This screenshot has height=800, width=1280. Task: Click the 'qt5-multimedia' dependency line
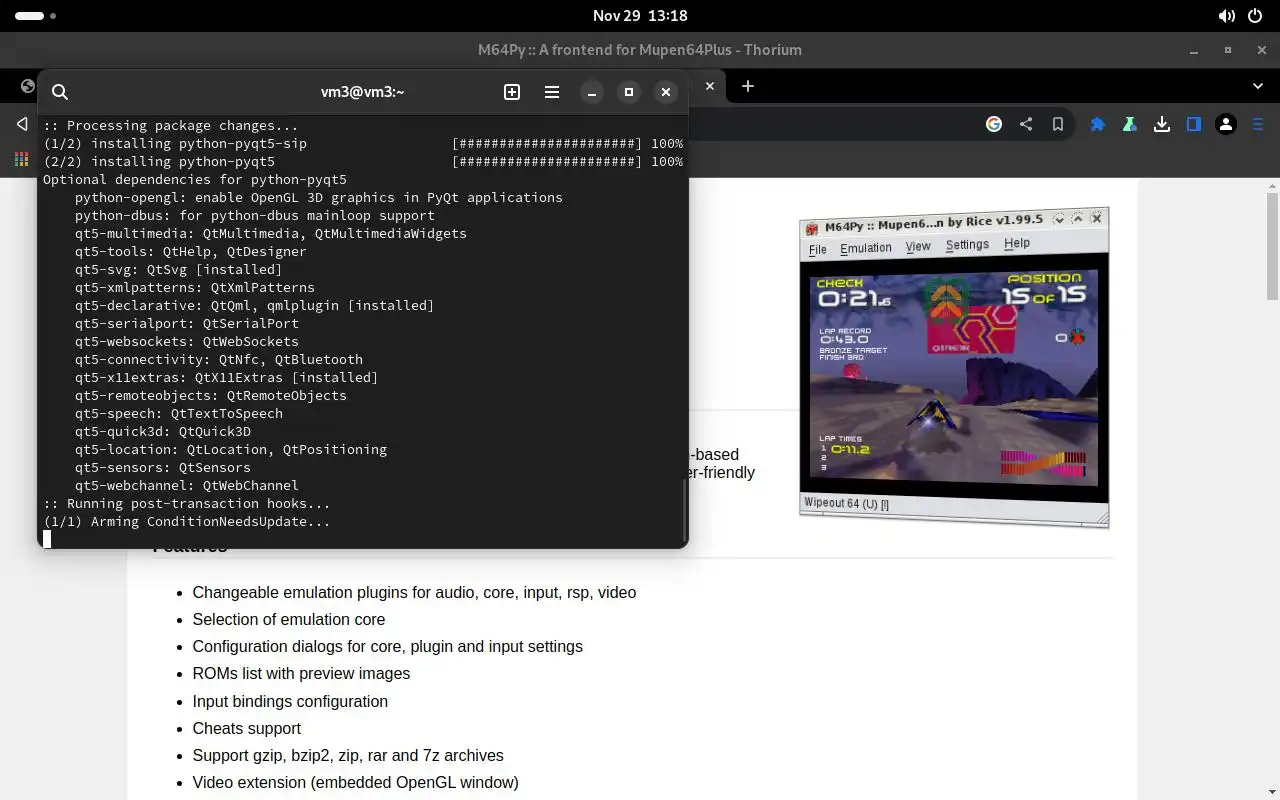271,233
